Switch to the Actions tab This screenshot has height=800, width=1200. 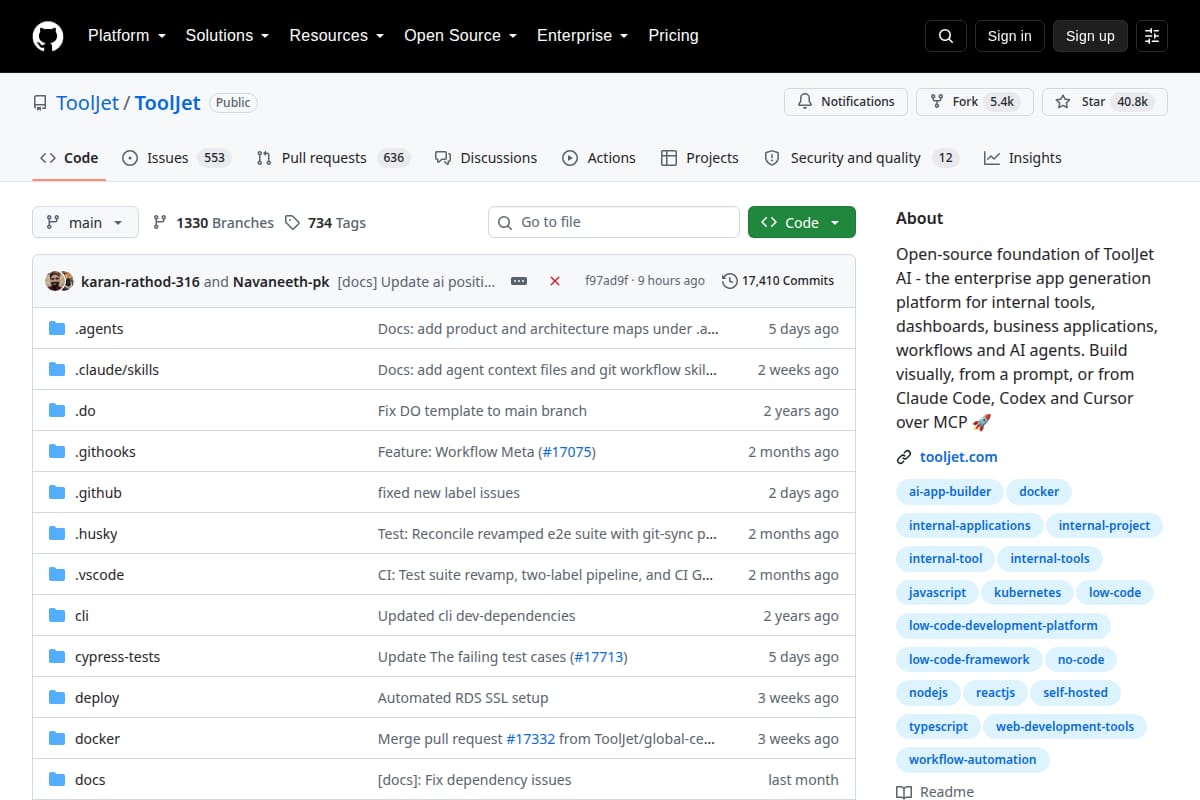click(x=599, y=158)
